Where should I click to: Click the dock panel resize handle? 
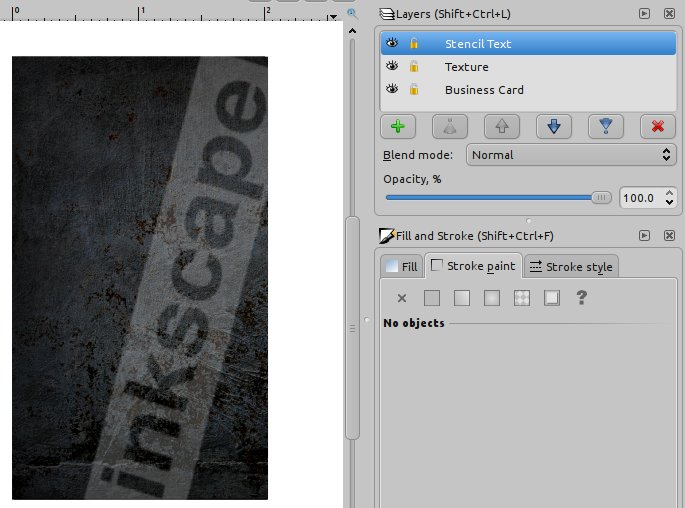coord(367,320)
